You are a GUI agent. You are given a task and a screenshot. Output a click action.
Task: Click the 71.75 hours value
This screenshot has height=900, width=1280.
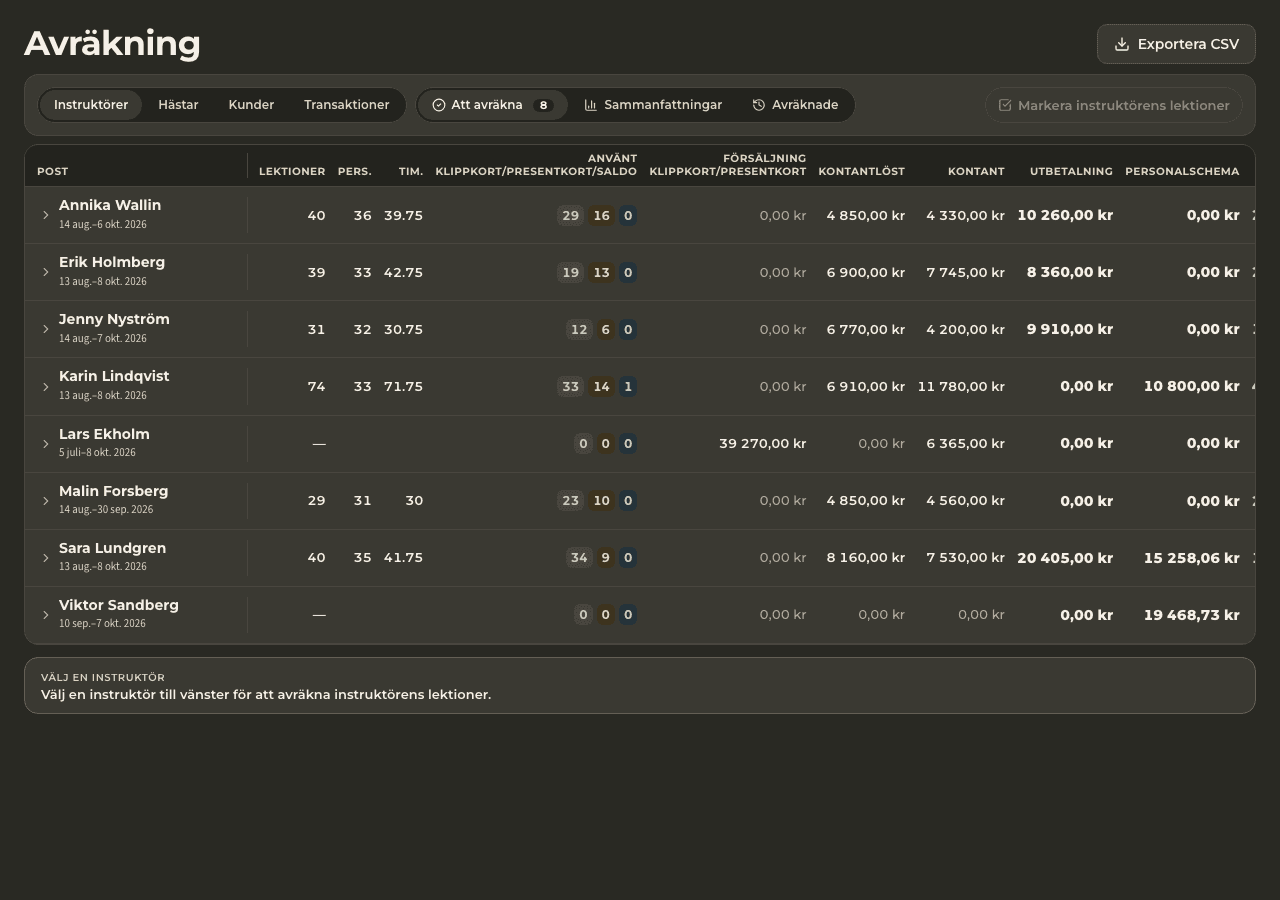coord(403,386)
